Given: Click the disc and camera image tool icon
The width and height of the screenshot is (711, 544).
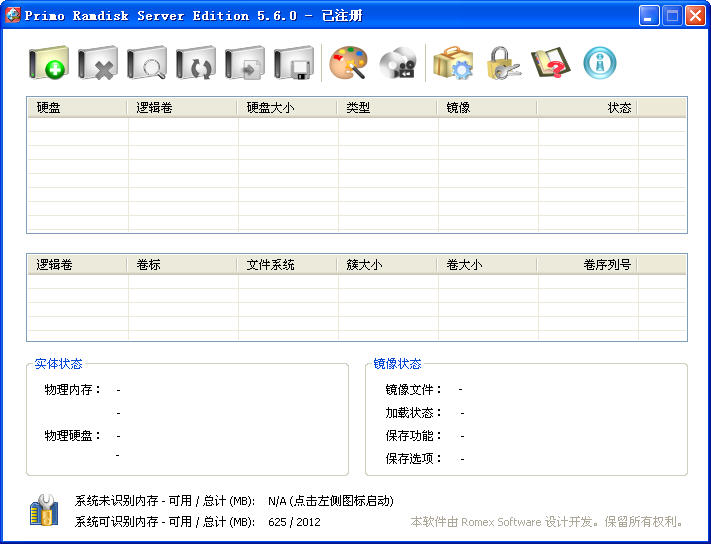Looking at the screenshot, I should [398, 64].
